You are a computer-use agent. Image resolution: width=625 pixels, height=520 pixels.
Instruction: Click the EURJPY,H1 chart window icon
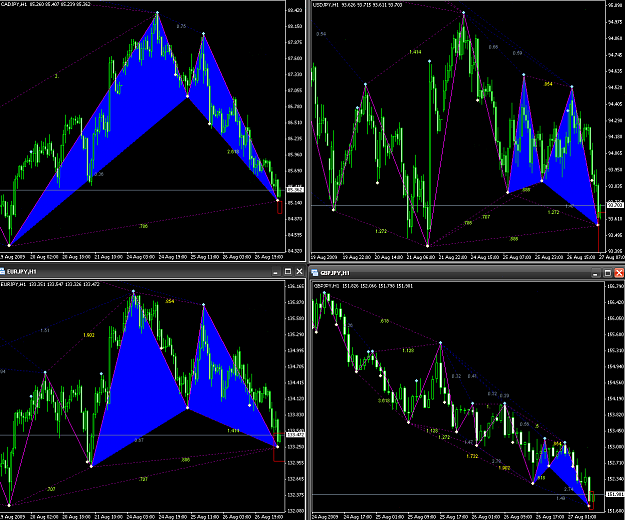[x=2, y=271]
